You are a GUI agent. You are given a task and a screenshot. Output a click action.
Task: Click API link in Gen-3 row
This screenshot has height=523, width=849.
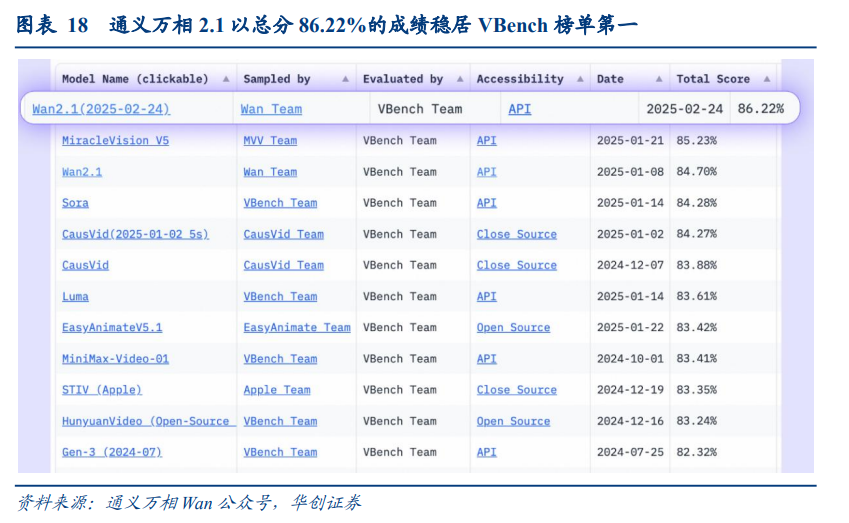tap(486, 452)
